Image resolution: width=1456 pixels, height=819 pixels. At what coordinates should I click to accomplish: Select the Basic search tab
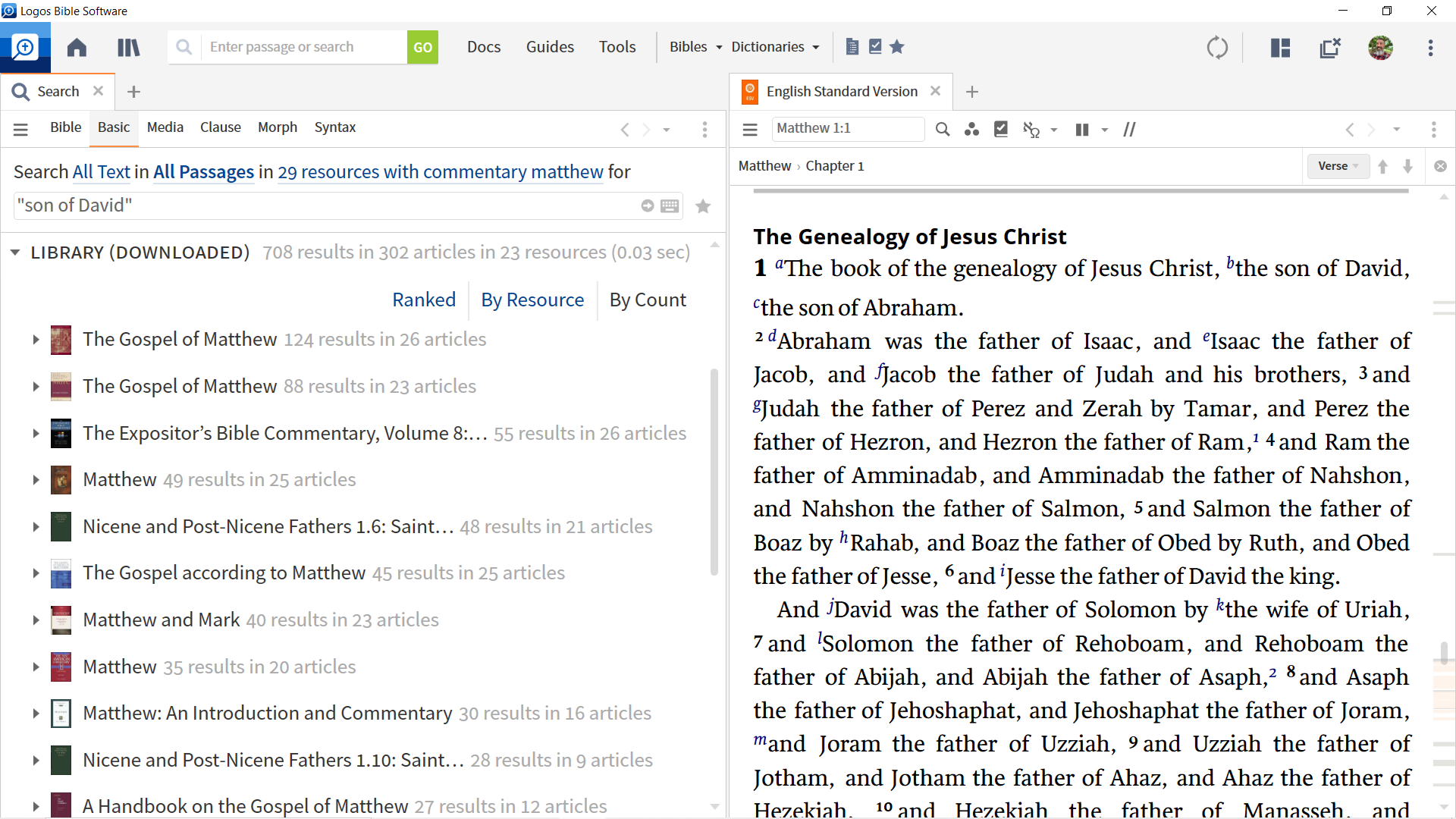click(114, 127)
